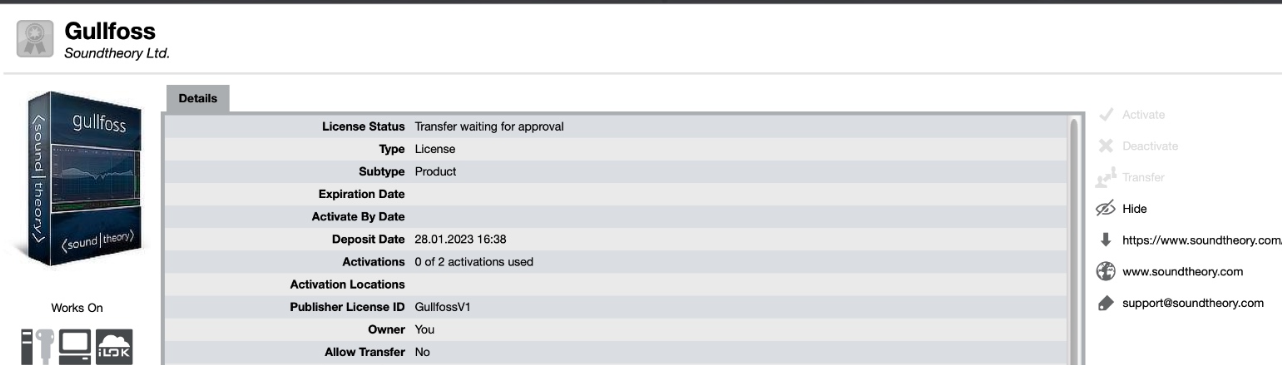Click the Activate checkmark icon
The image size is (1282, 365).
pyautogui.click(x=1107, y=115)
